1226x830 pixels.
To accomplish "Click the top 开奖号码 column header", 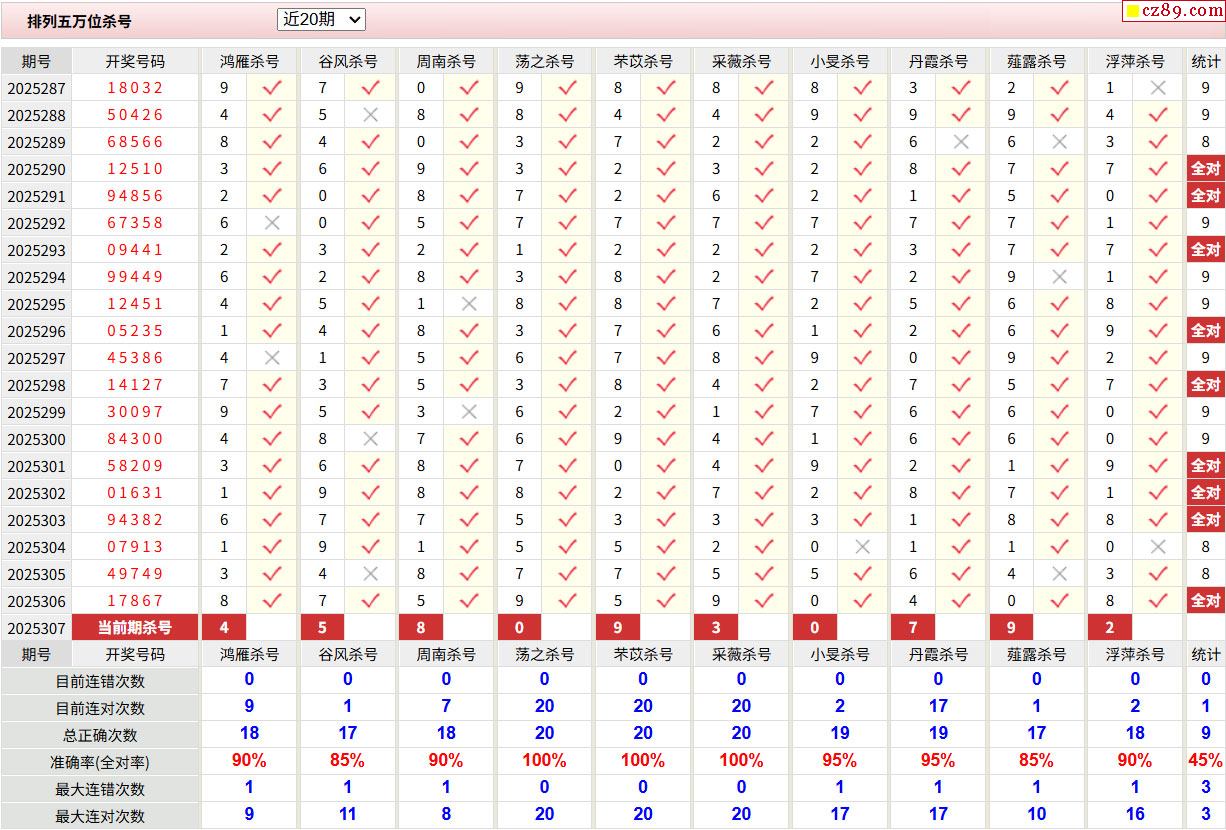I will click(135, 61).
